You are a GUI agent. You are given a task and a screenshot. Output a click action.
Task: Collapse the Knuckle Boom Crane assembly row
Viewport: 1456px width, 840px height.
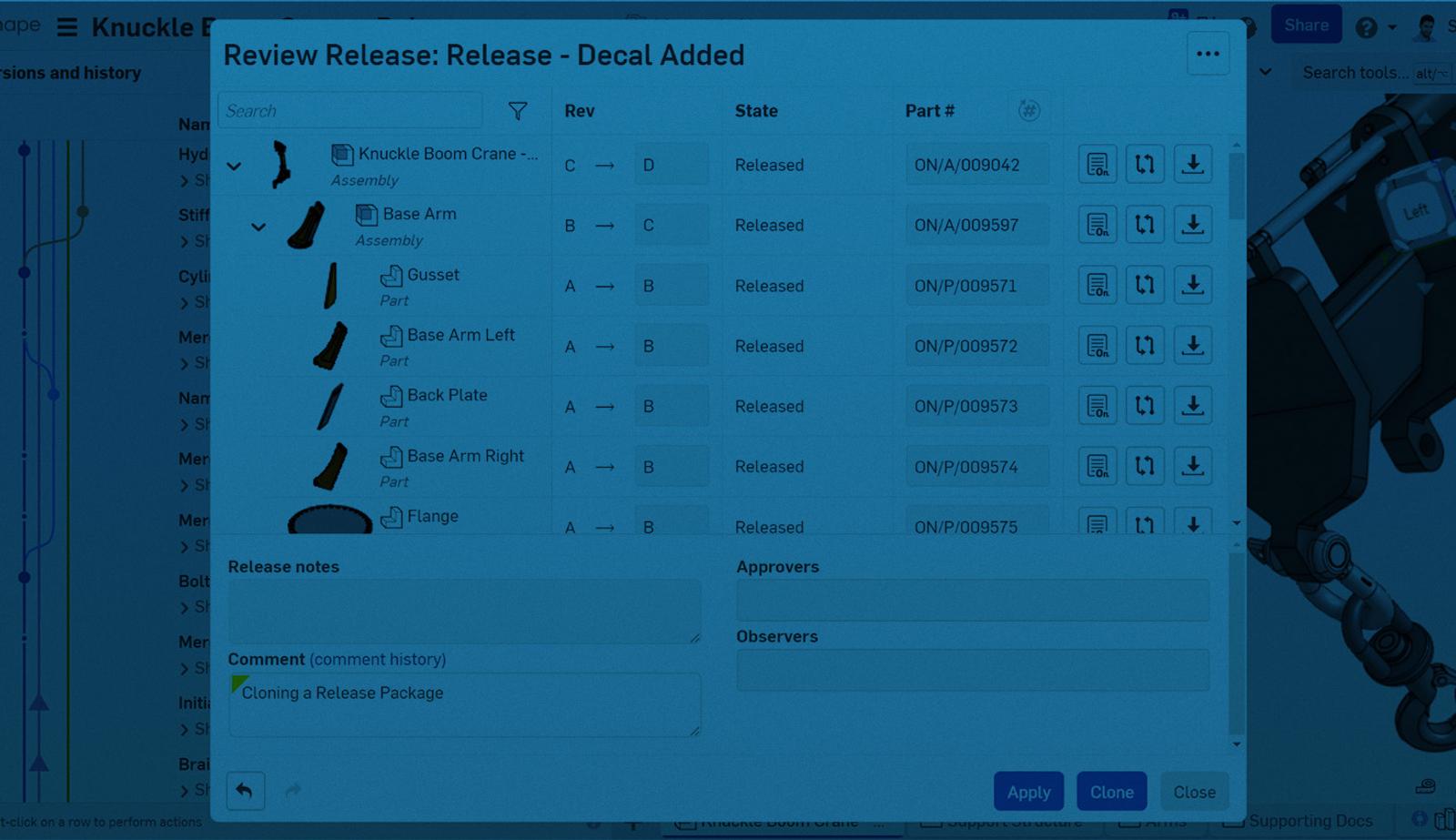[234, 167]
